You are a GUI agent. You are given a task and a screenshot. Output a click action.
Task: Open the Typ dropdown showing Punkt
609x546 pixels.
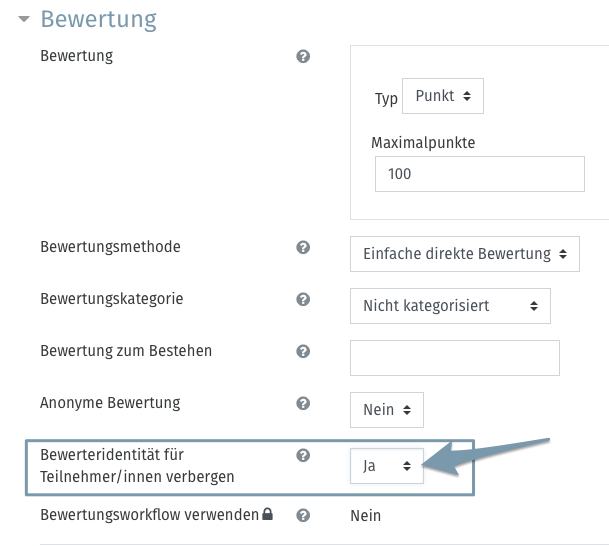(443, 96)
